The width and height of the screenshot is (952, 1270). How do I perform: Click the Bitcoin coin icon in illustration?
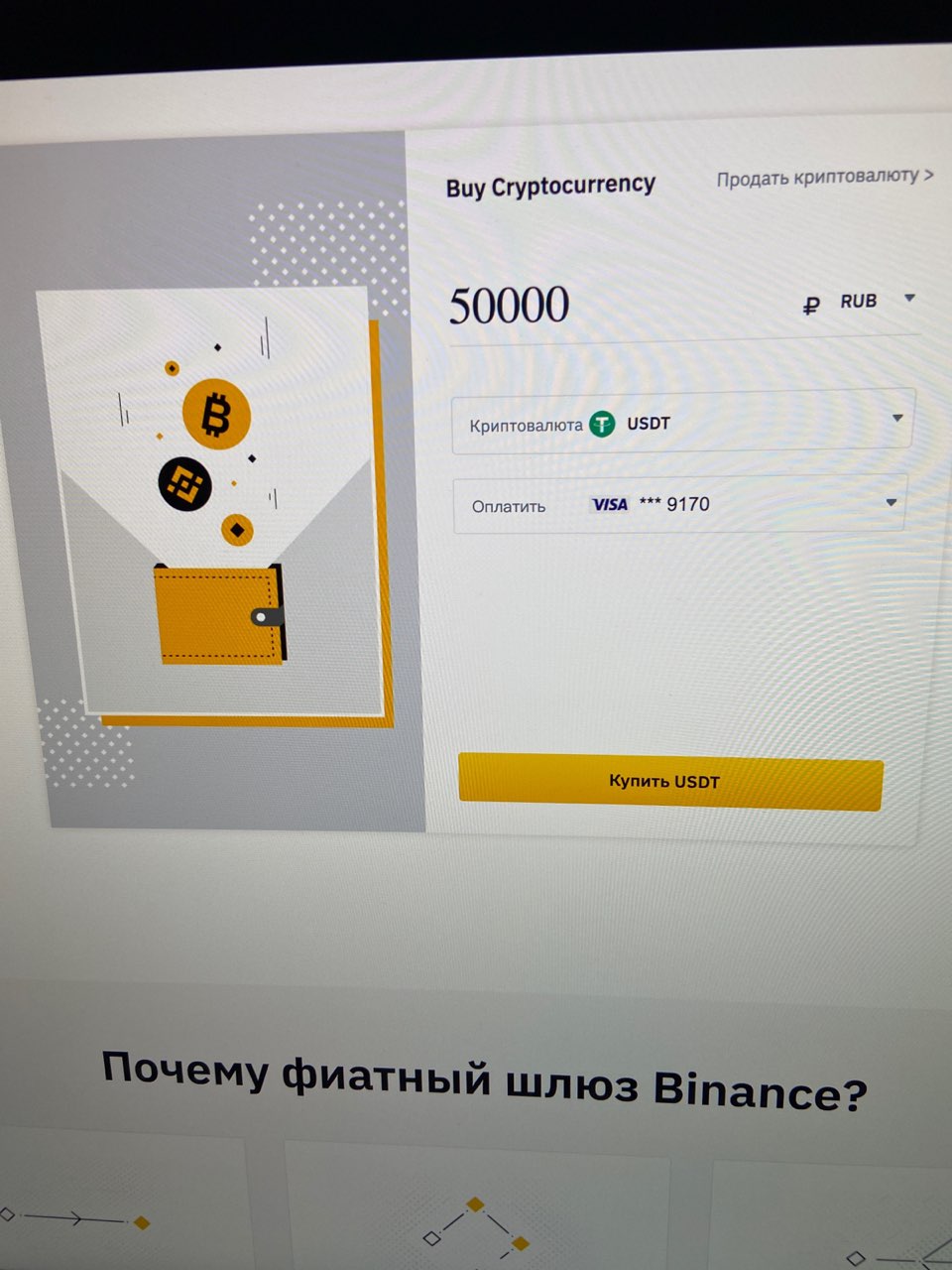[x=216, y=414]
